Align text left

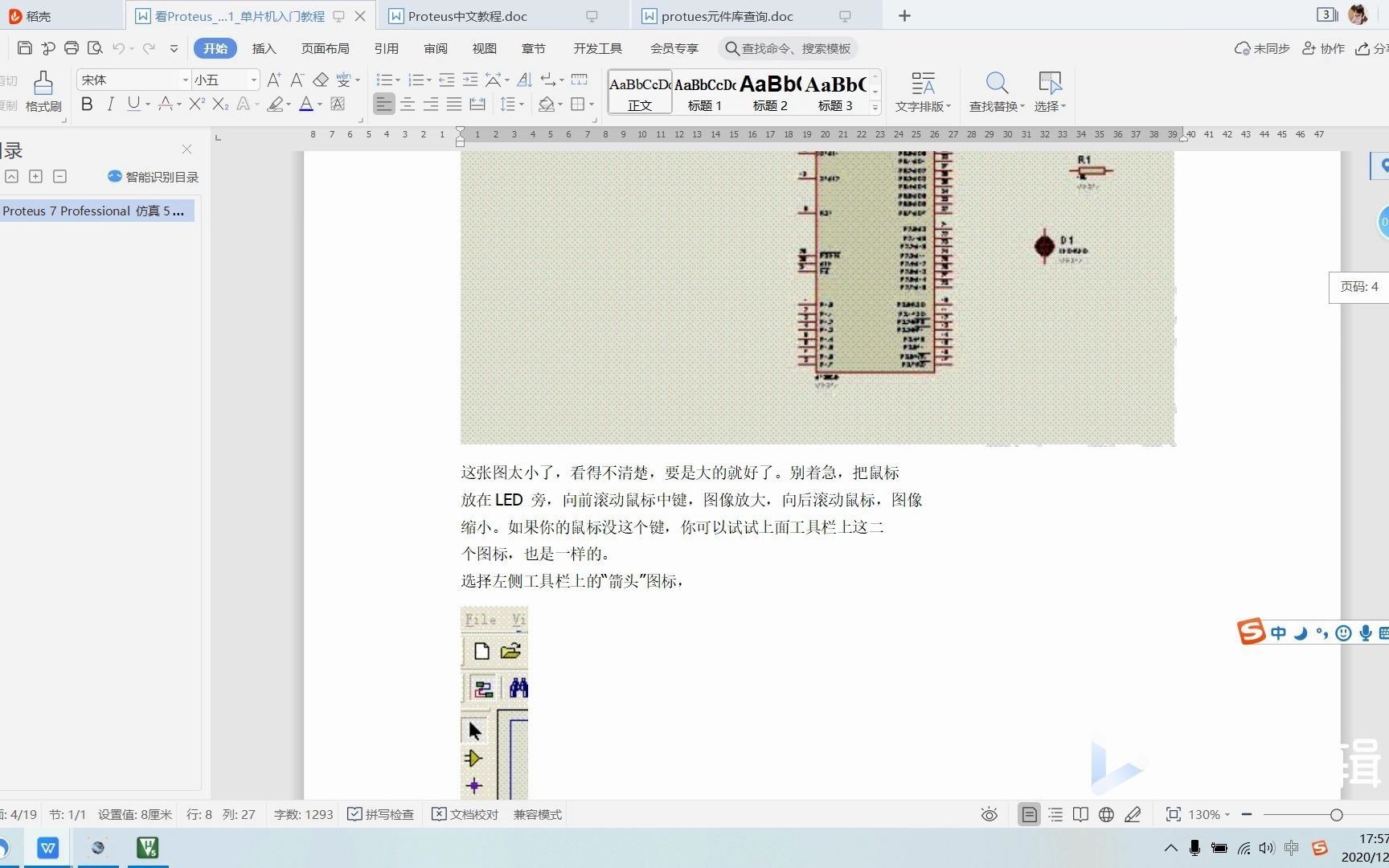(x=384, y=104)
